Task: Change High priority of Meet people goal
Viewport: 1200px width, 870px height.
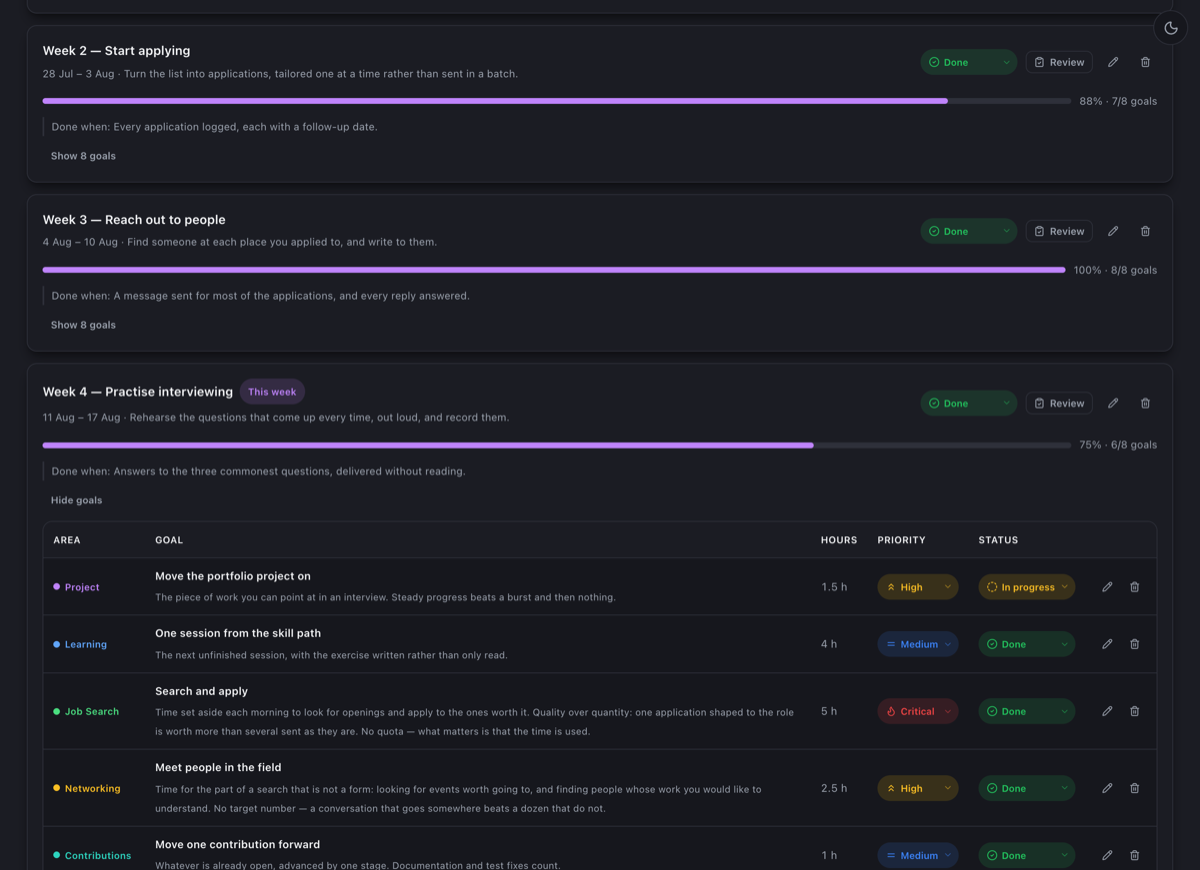Action: (x=918, y=788)
